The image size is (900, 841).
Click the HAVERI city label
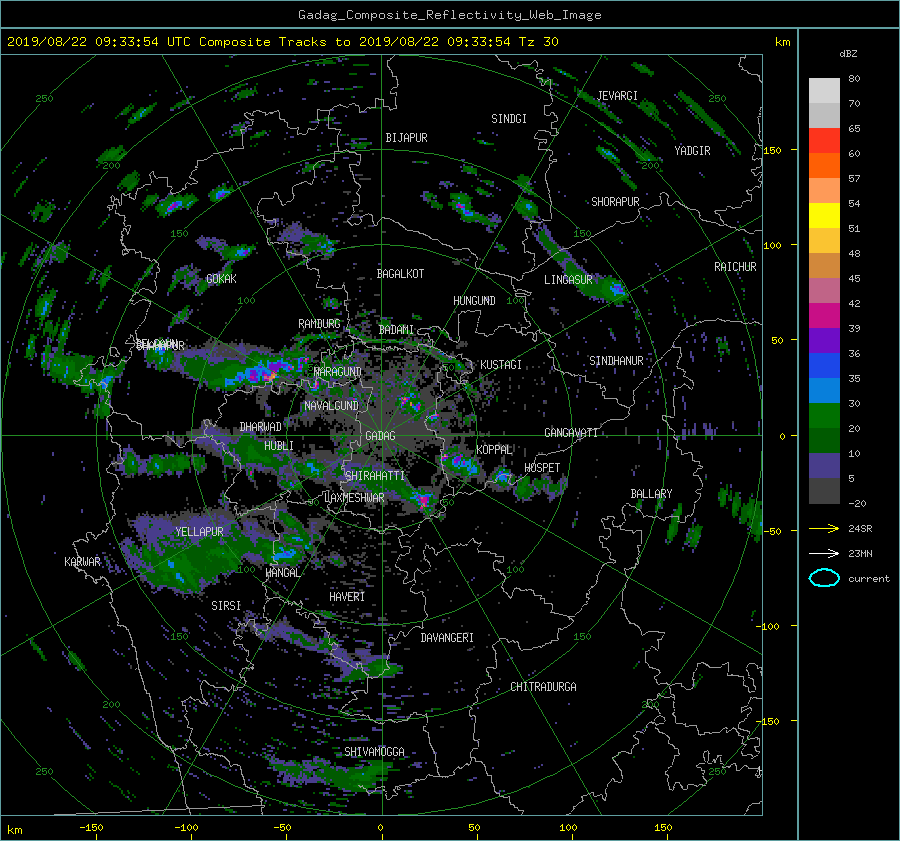point(347,597)
